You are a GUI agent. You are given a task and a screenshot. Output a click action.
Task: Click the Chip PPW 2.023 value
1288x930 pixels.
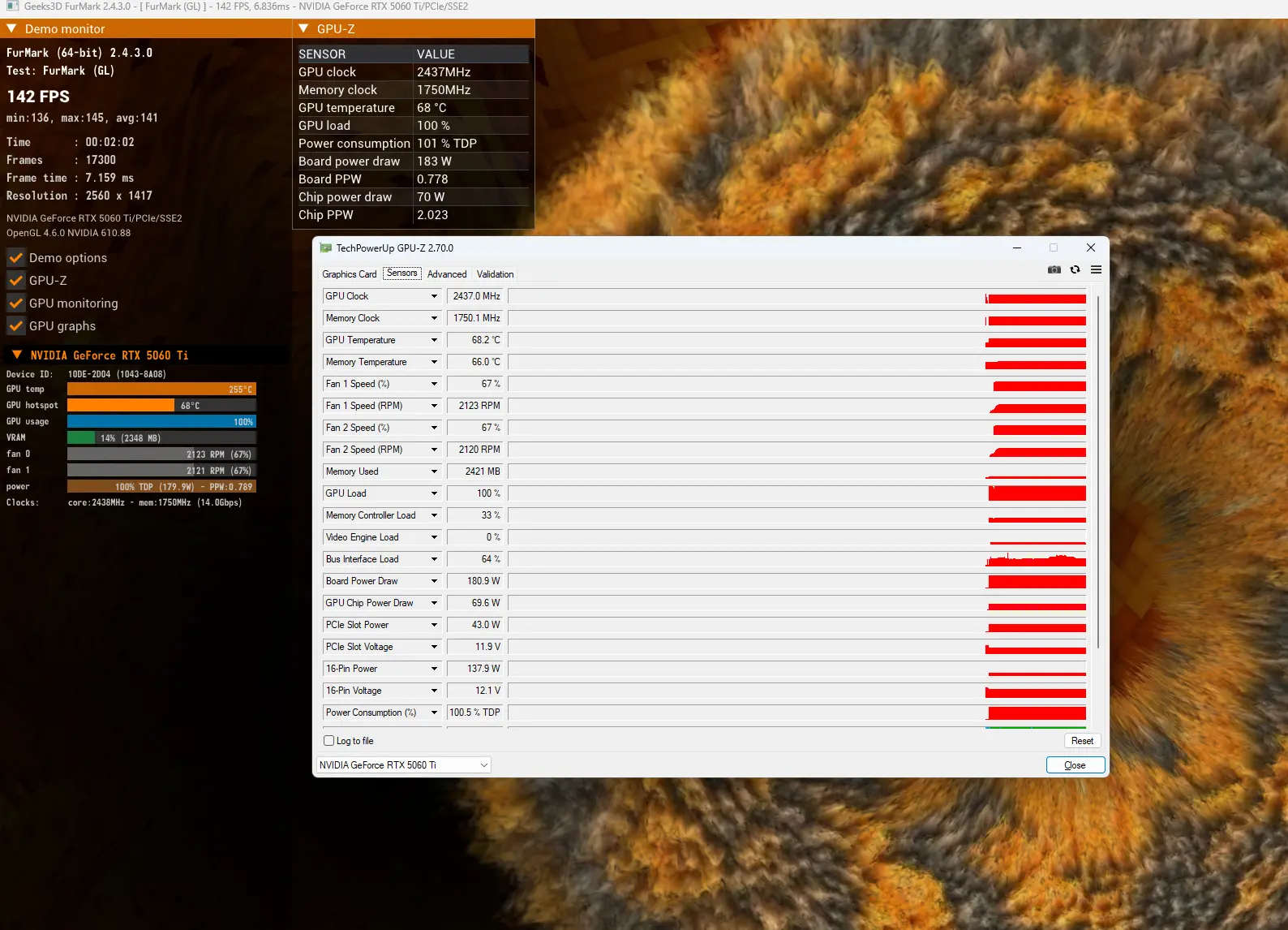click(x=432, y=215)
